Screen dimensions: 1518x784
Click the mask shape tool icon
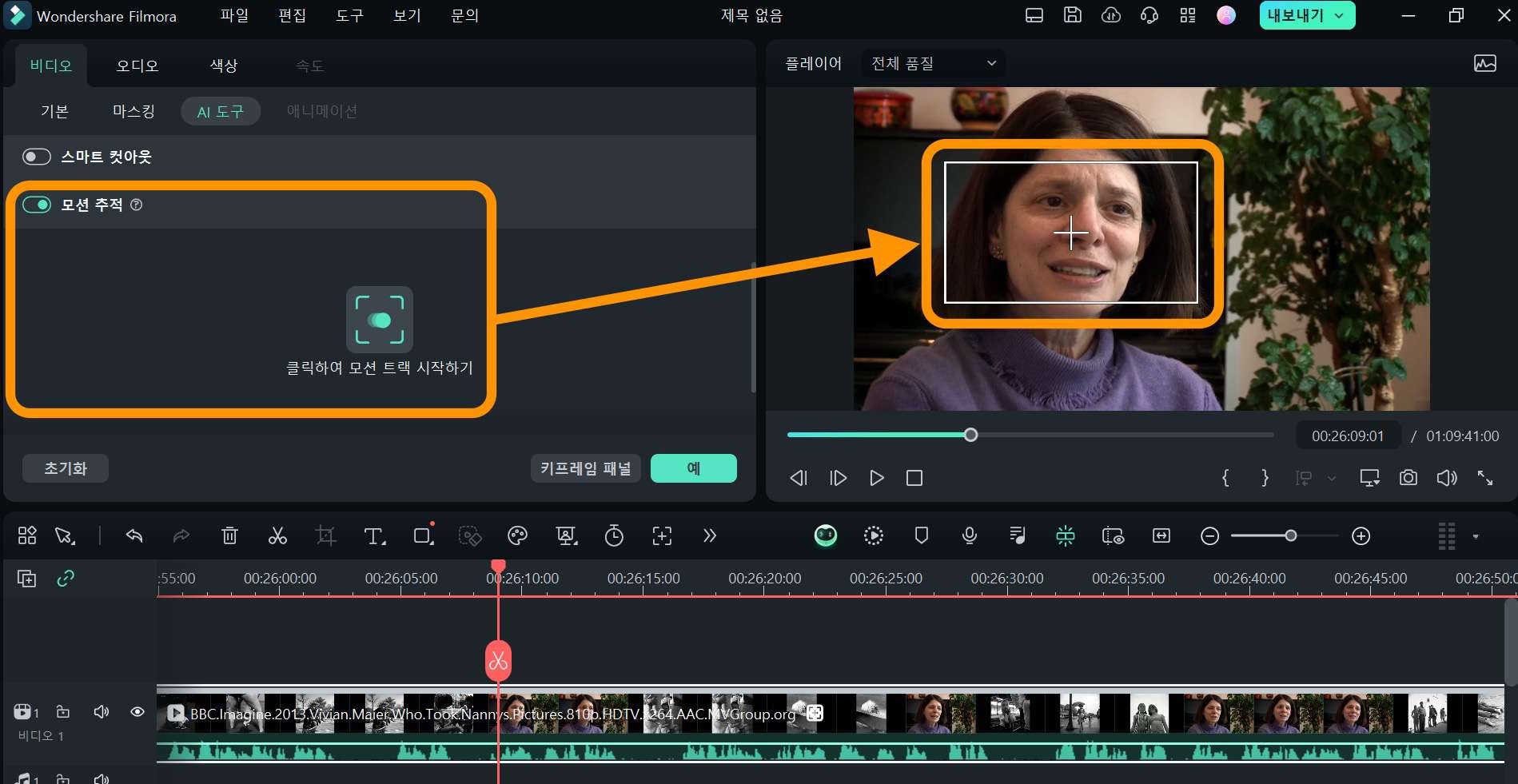(424, 535)
